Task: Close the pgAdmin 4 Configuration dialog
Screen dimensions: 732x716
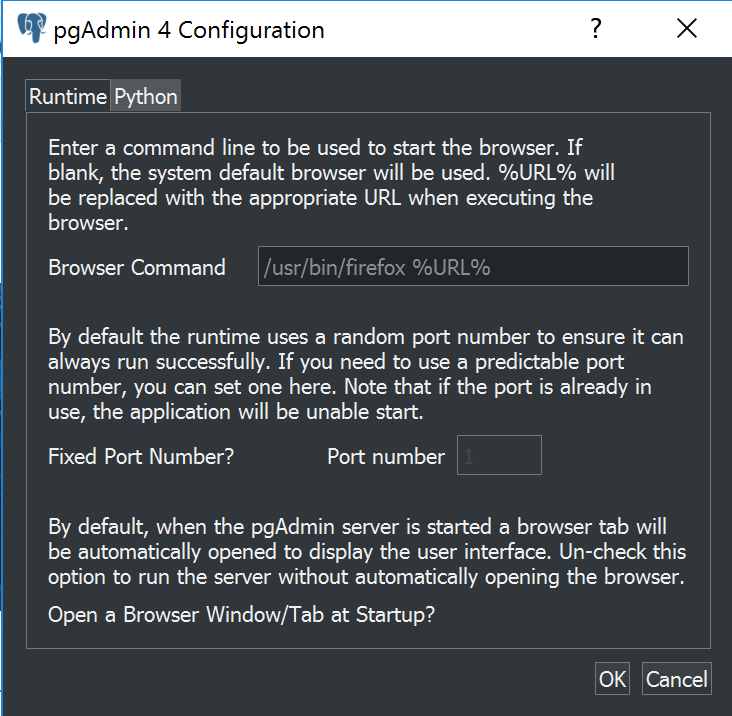Action: (x=686, y=29)
